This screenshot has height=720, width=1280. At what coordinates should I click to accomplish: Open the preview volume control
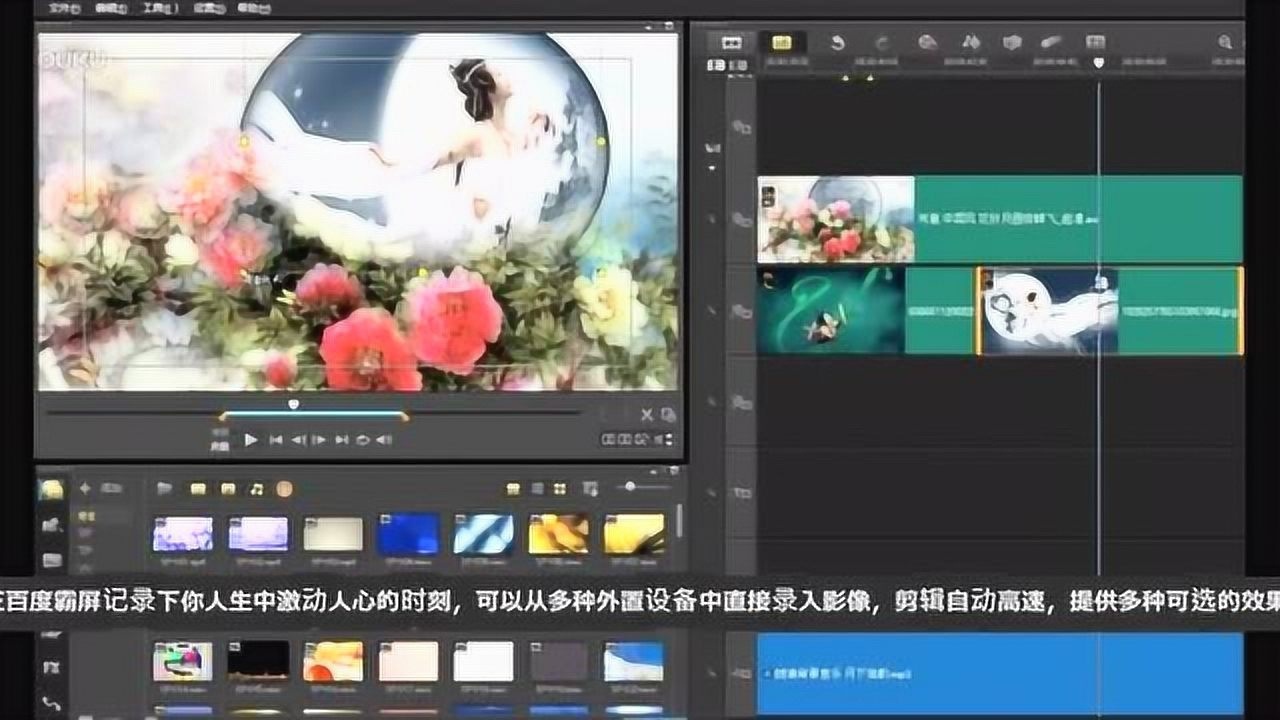[x=384, y=439]
